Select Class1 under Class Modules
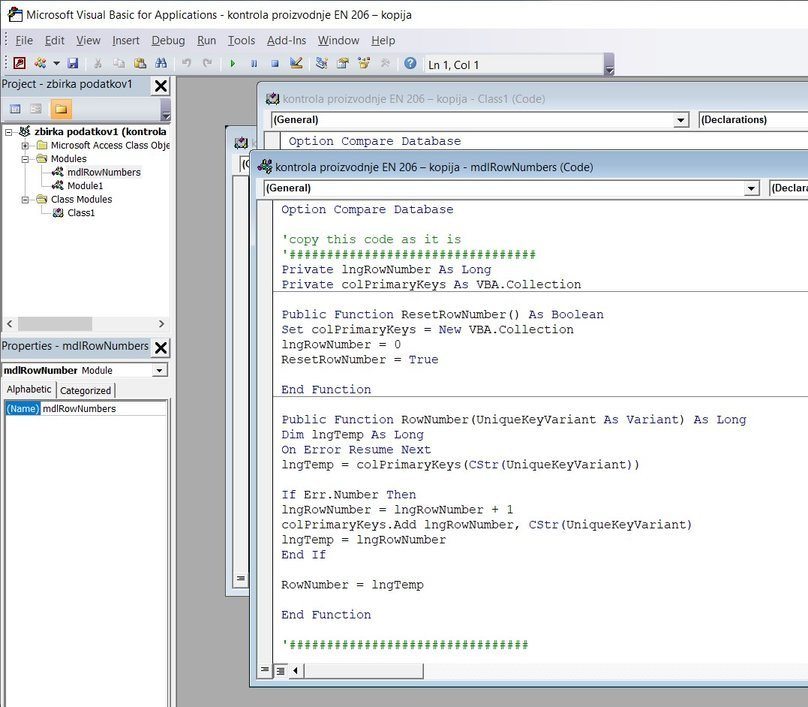This screenshot has height=707, width=808. click(x=81, y=213)
